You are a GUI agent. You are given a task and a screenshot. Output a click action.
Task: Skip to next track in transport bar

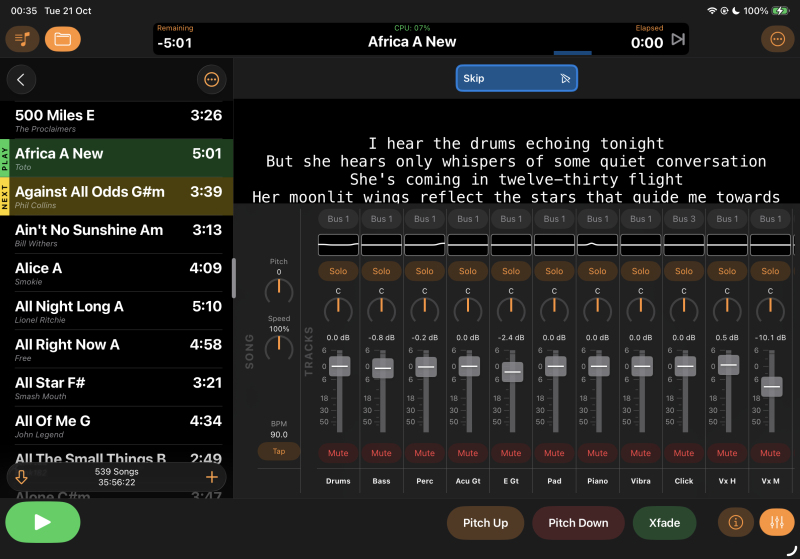point(678,40)
